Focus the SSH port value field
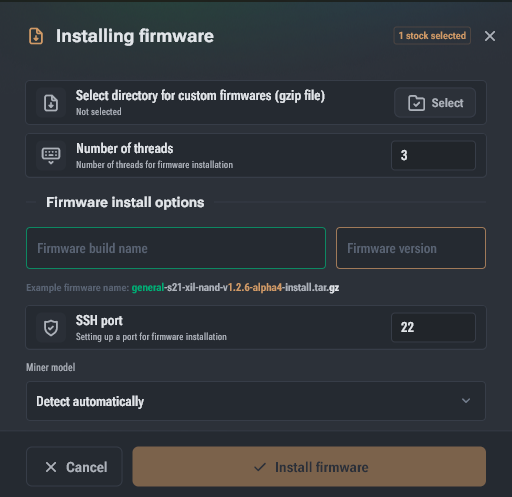The width and height of the screenshot is (512, 497). click(x=433, y=327)
